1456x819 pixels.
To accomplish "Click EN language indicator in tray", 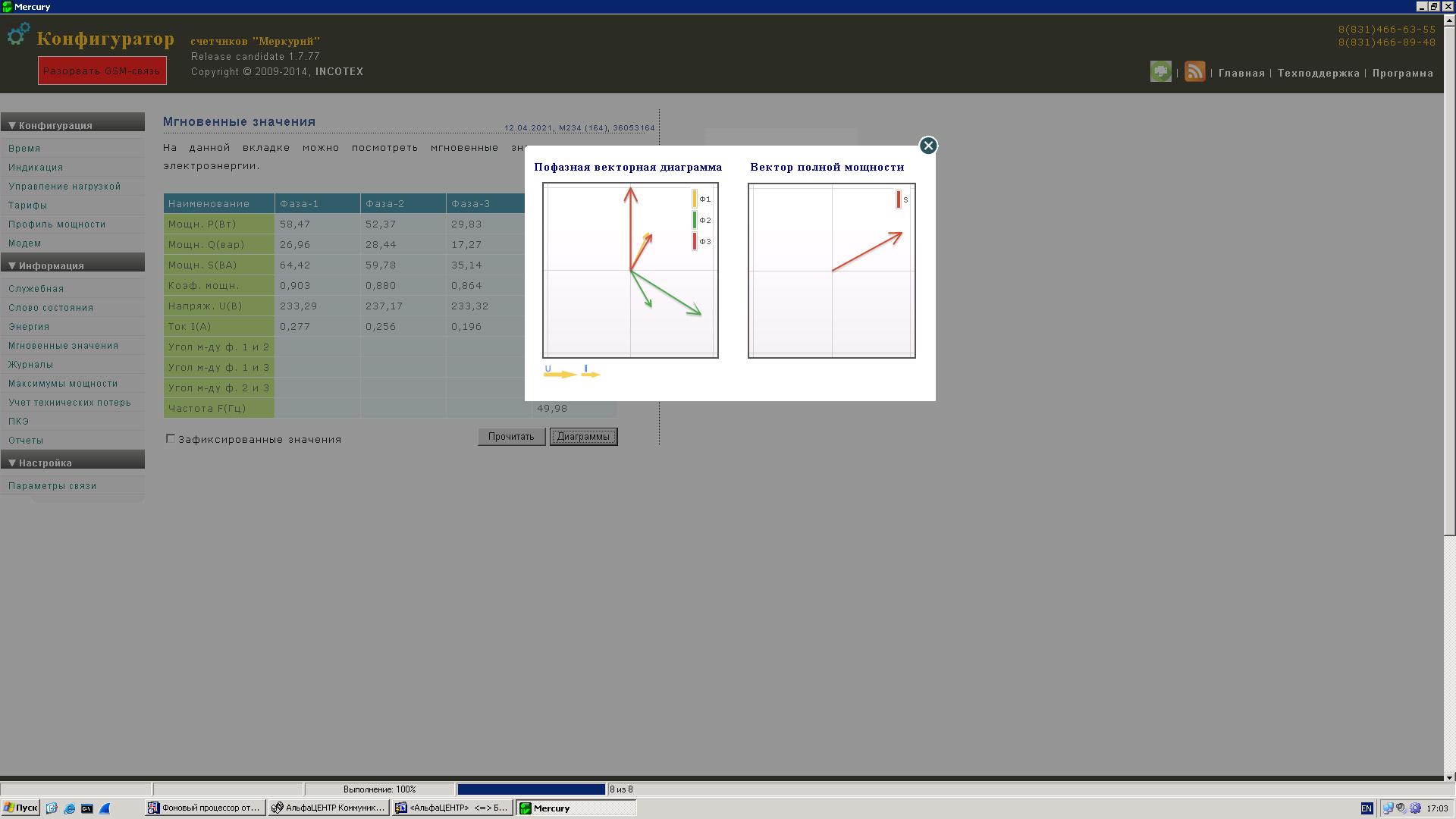I will [x=1367, y=808].
